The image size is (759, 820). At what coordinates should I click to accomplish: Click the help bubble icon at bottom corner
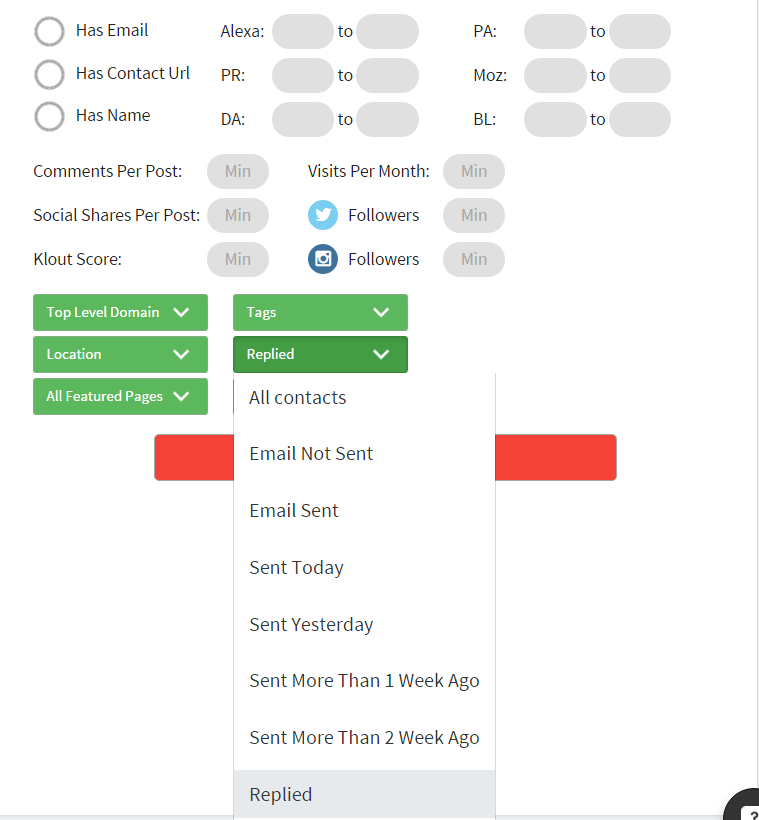pyautogui.click(x=743, y=805)
